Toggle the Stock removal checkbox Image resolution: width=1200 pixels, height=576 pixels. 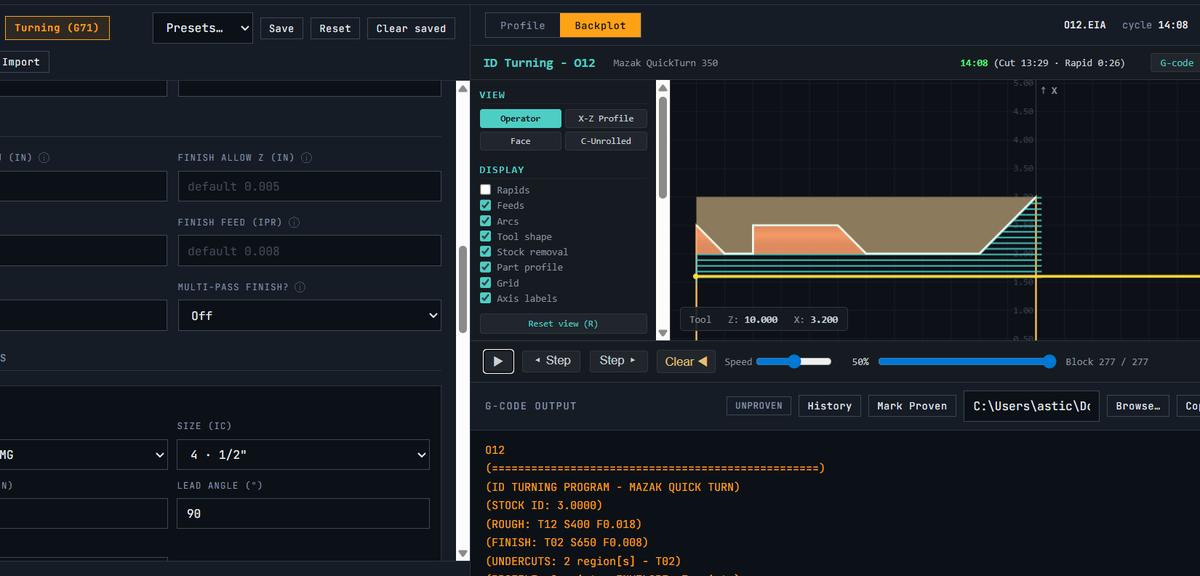click(486, 252)
